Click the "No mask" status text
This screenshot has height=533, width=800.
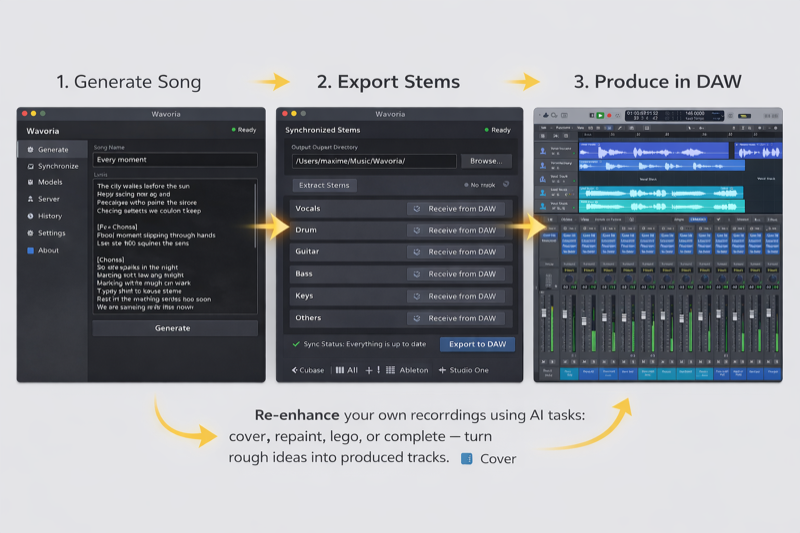point(482,185)
